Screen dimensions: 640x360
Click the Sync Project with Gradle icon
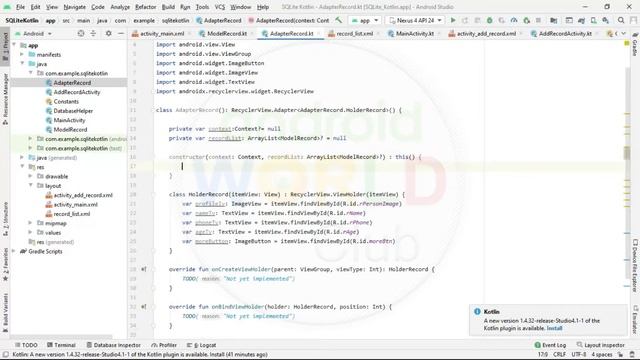(581, 20)
